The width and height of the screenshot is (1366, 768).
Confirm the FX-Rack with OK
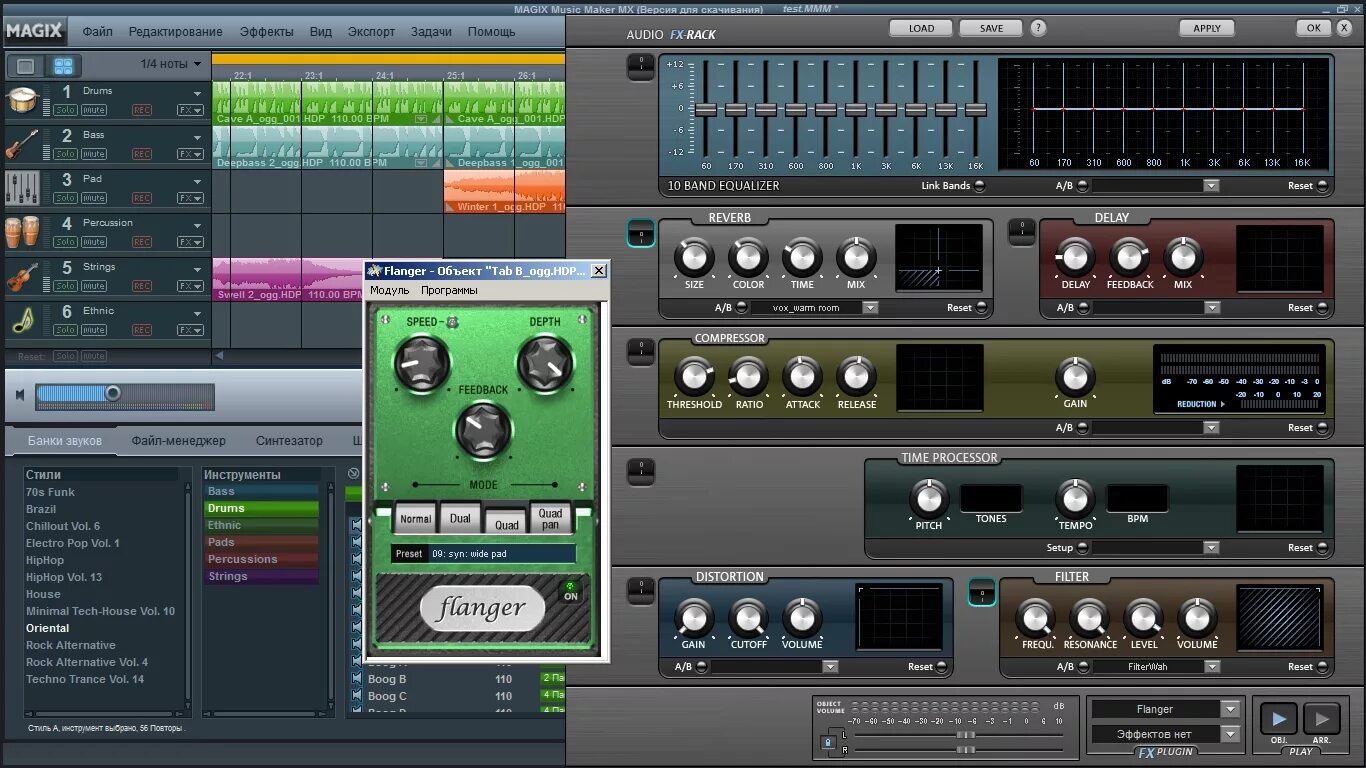click(x=1313, y=28)
